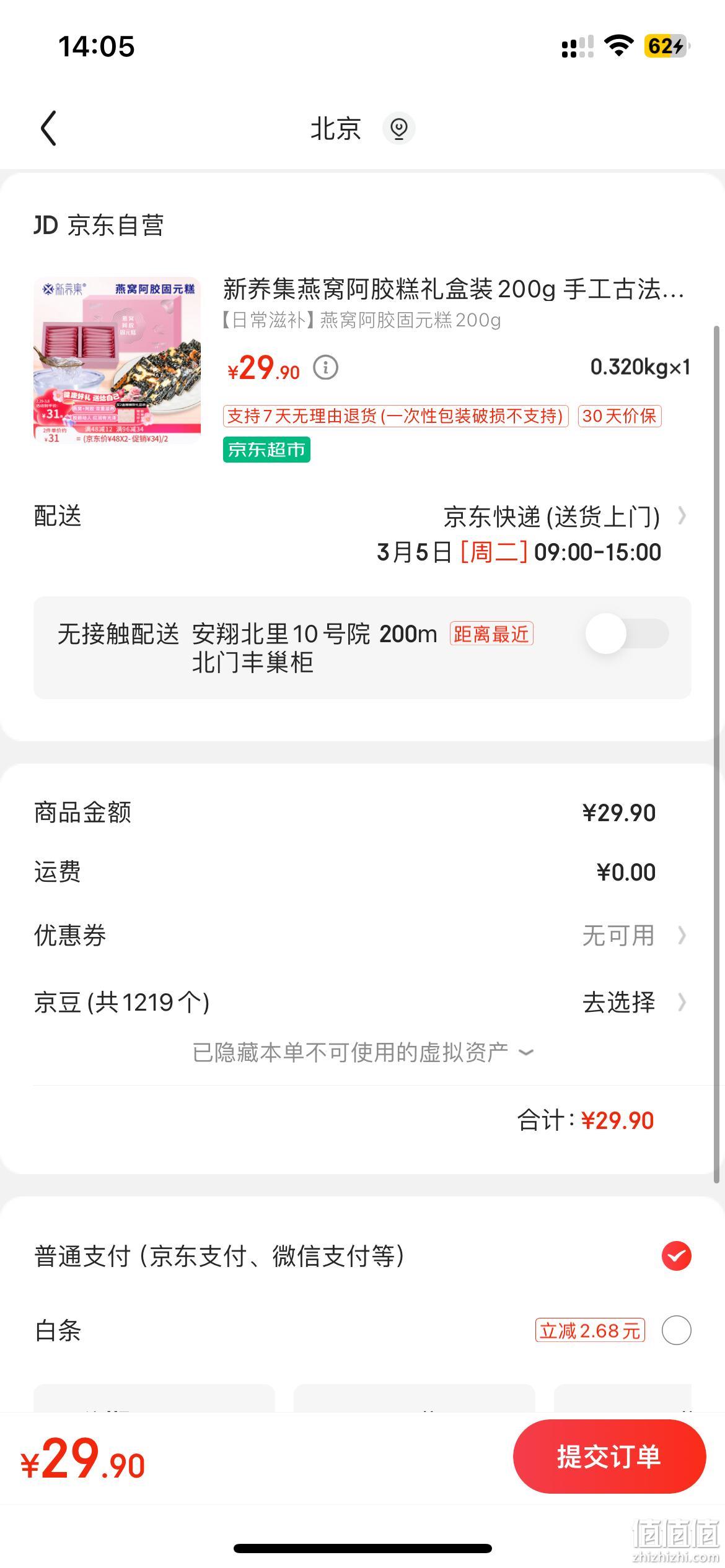The image size is (725, 1568).
Task: Tap the 30天价保 tag
Action: [620, 416]
